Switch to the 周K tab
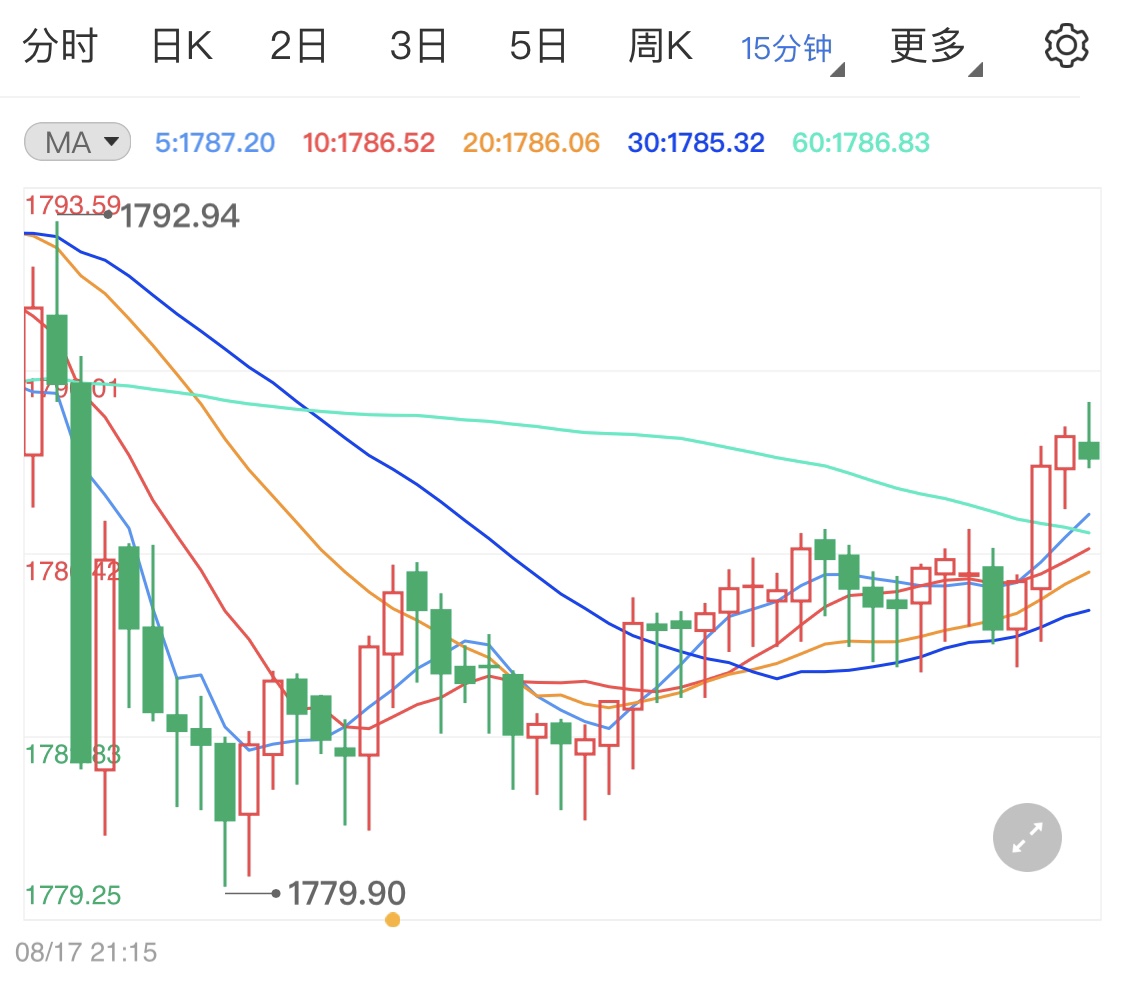1125x986 pixels. point(660,46)
